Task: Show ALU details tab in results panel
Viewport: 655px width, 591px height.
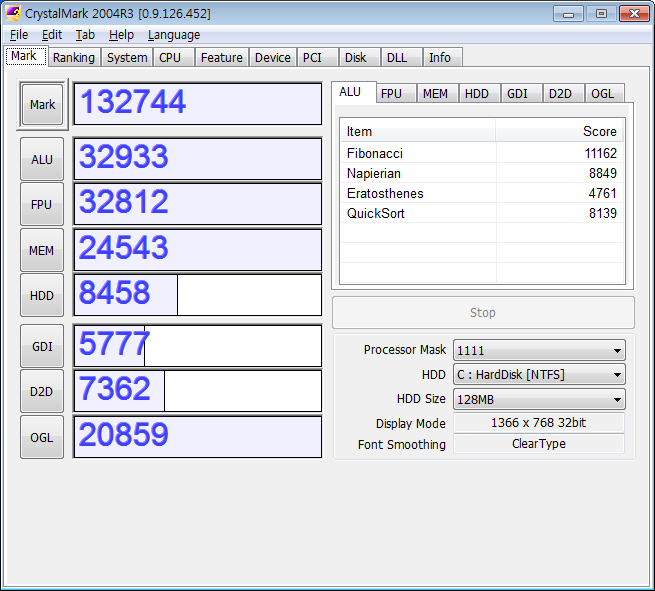Action: click(353, 92)
